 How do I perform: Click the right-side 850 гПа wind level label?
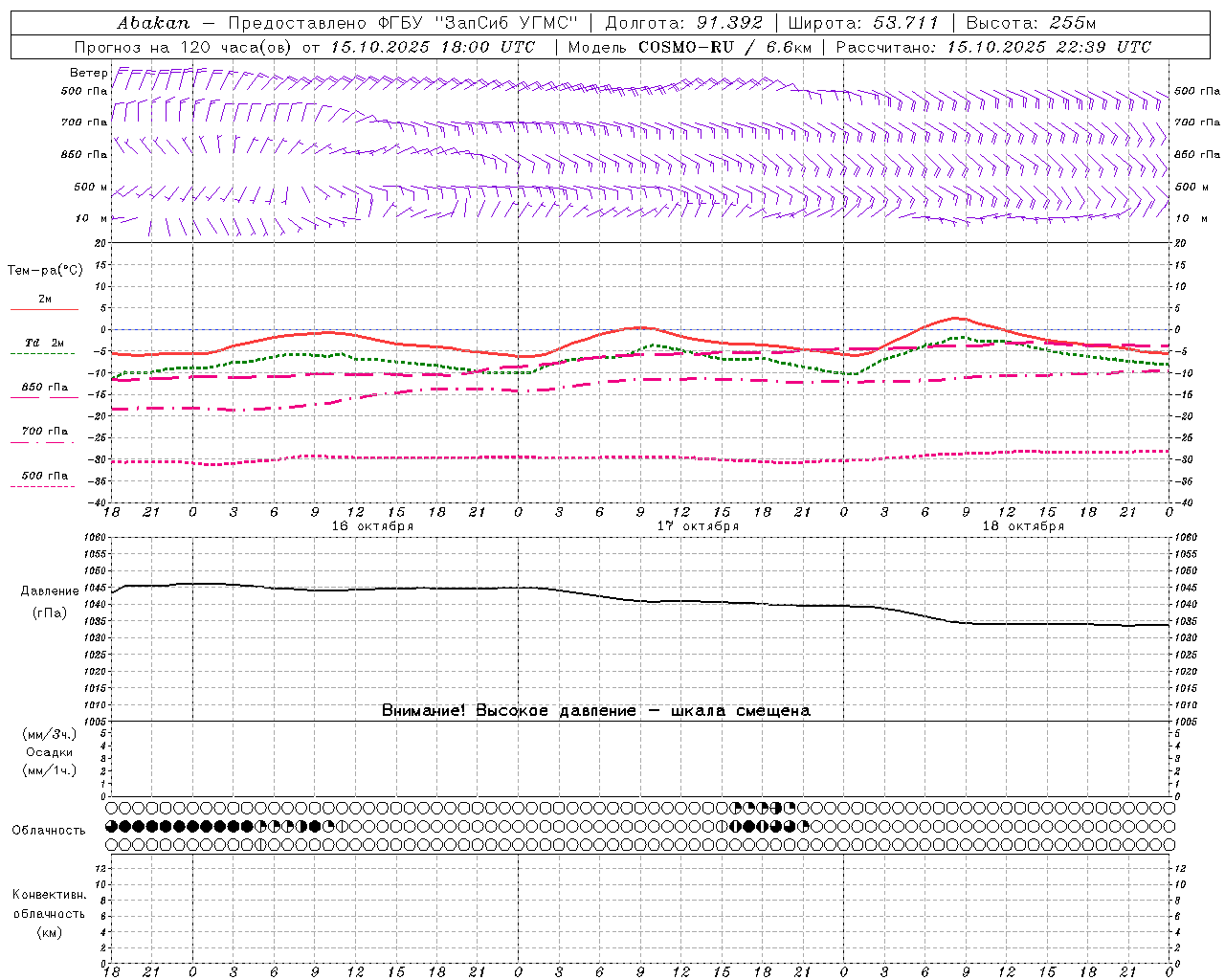(x=1197, y=154)
